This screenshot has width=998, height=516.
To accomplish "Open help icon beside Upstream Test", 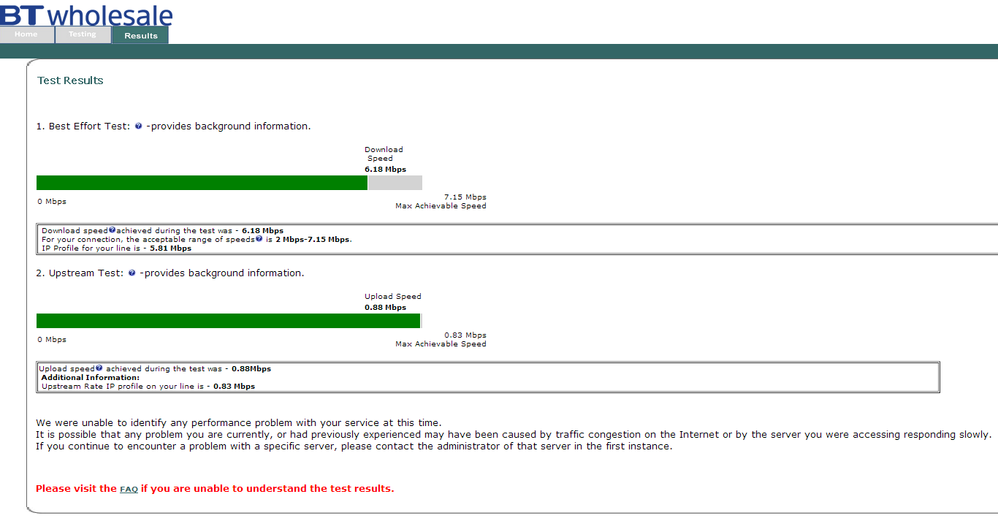I will pyautogui.click(x=132, y=273).
